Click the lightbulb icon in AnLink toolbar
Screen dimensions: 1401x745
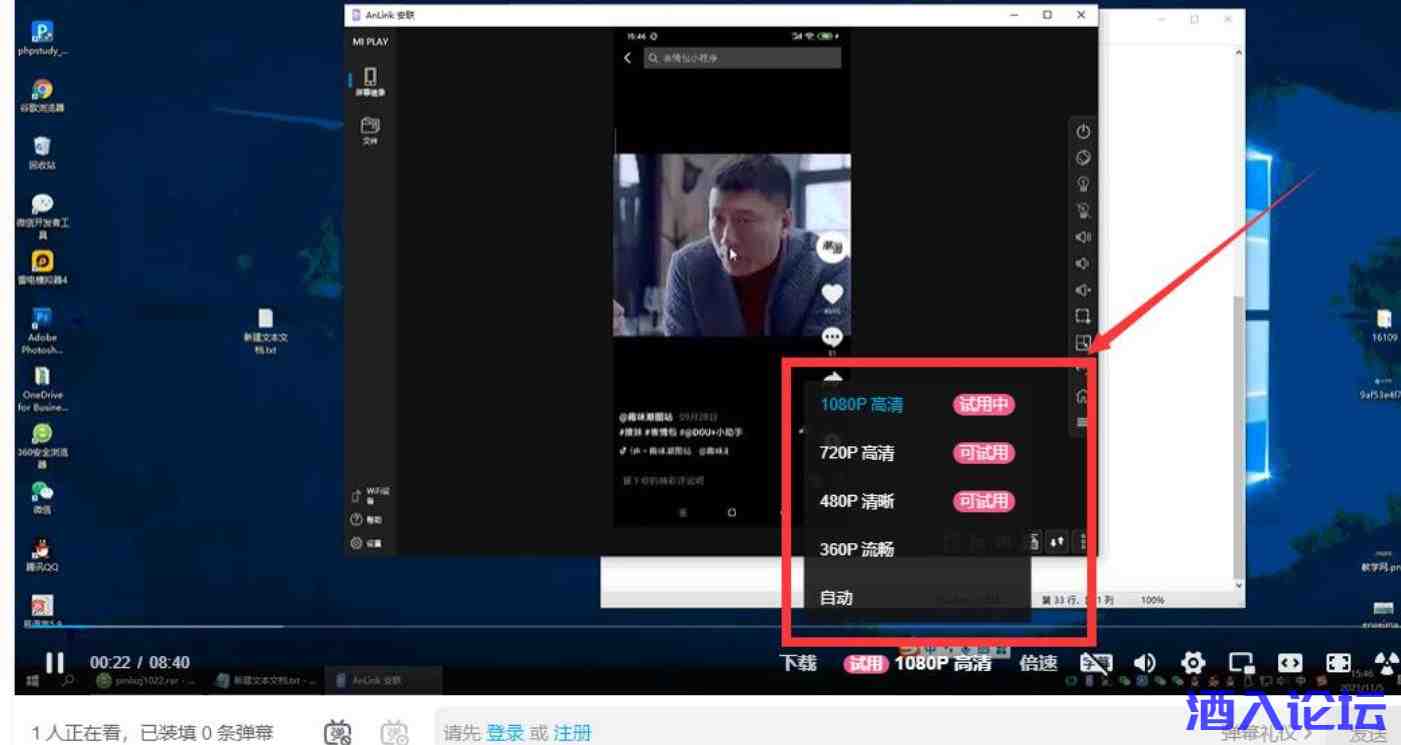1082,185
